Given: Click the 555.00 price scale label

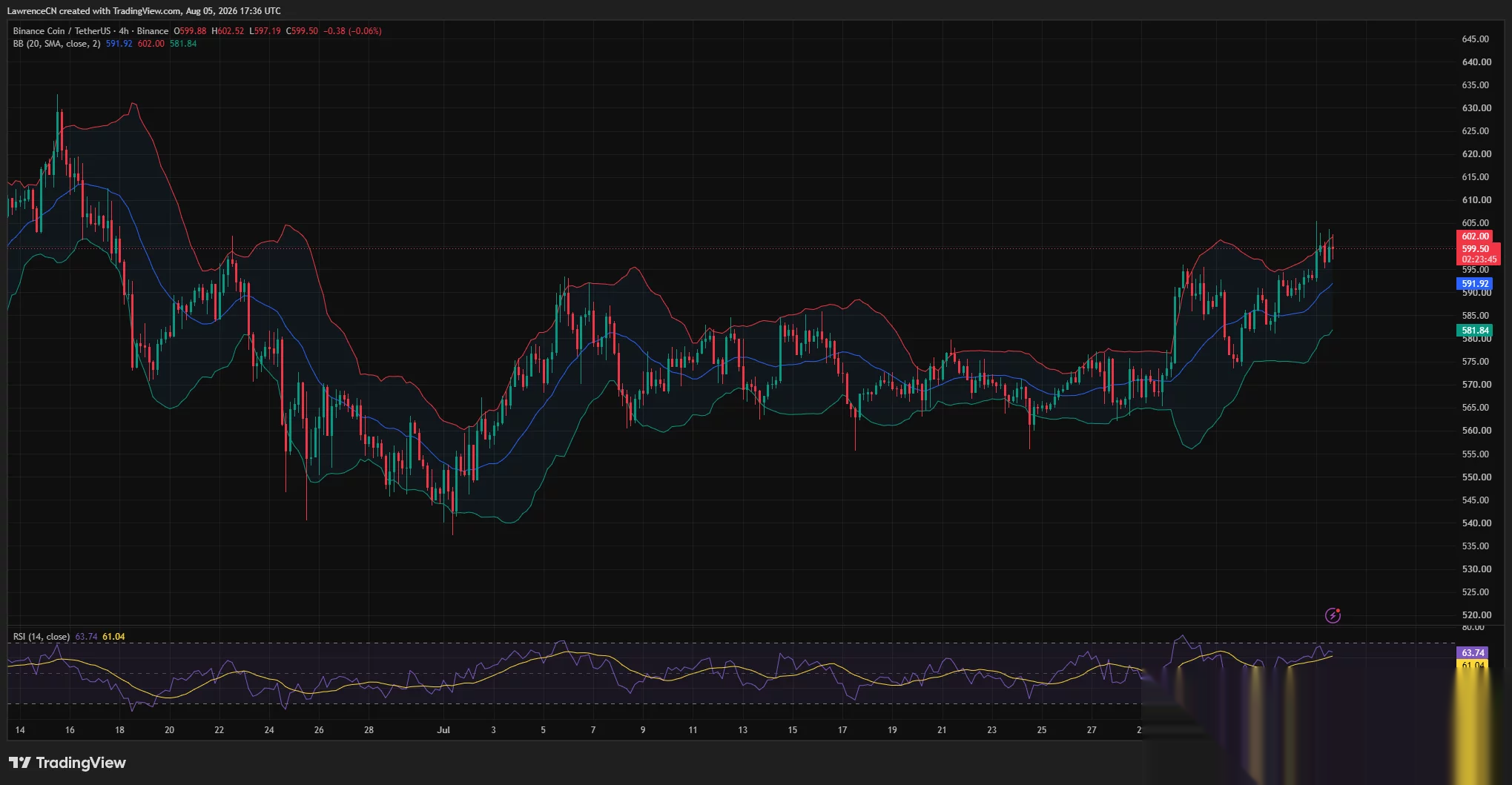Looking at the screenshot, I should tap(1476, 454).
